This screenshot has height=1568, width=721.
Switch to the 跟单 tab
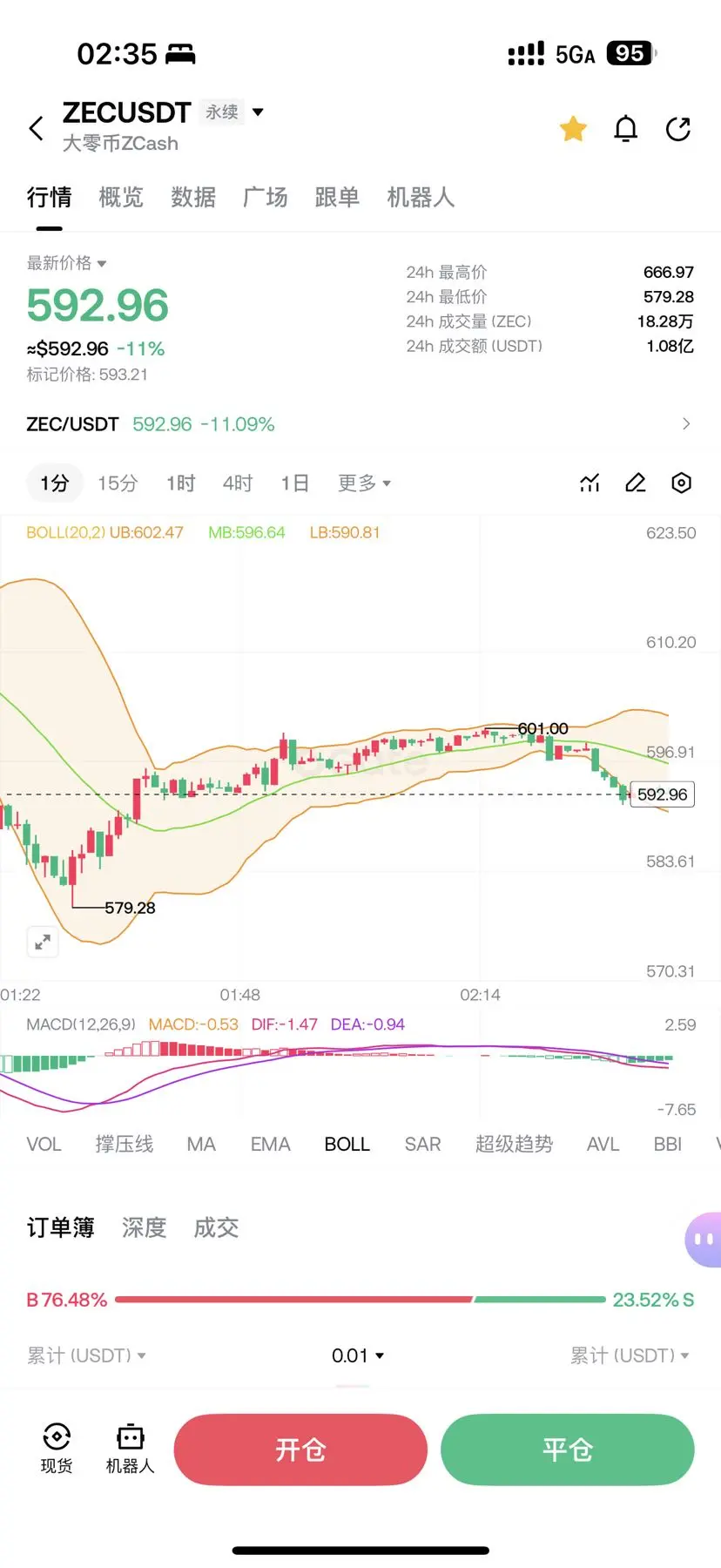(x=337, y=198)
